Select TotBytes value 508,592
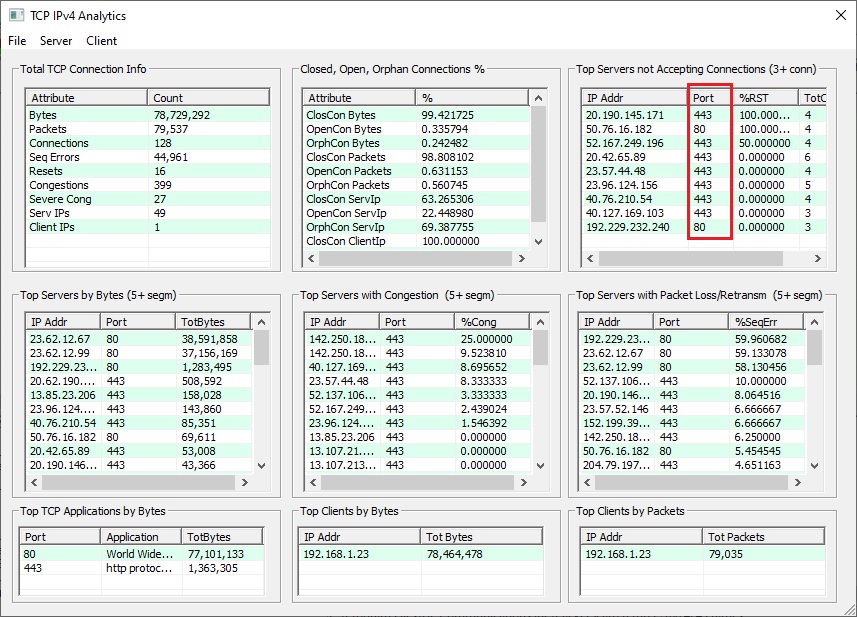The height and width of the screenshot is (617, 857). tap(202, 381)
